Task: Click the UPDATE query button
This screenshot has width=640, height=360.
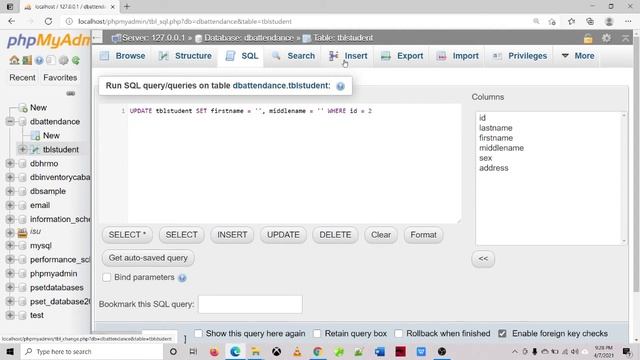Action: coord(283,235)
